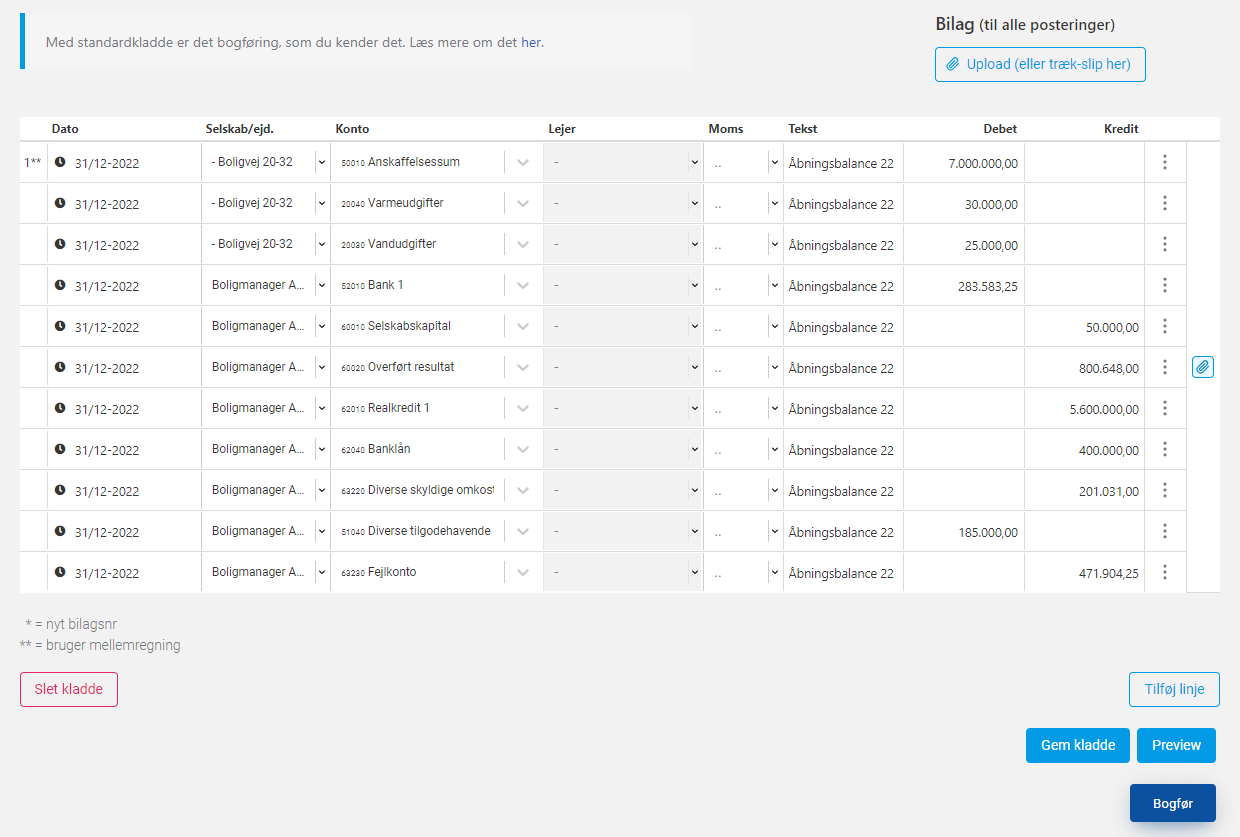Click the '1**' voucher number marker

coord(33,162)
